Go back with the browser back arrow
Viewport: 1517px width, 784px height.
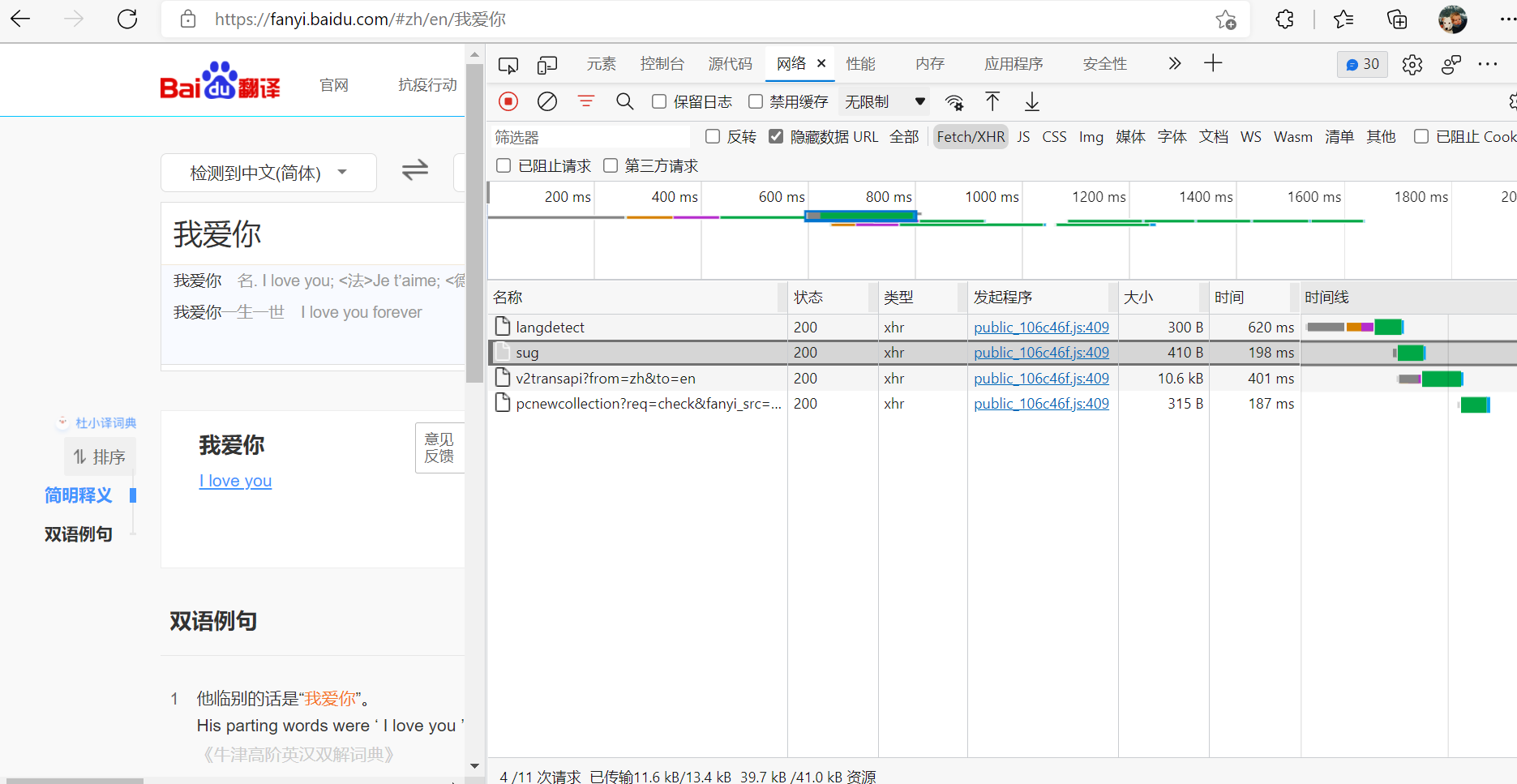pyautogui.click(x=20, y=19)
